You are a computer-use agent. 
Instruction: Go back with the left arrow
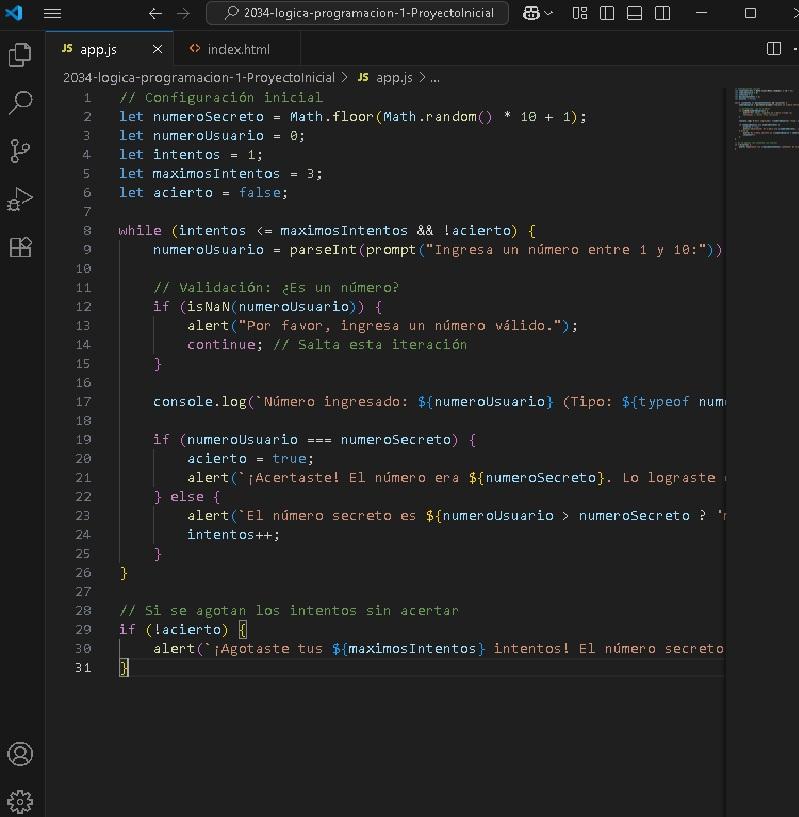pyautogui.click(x=155, y=13)
